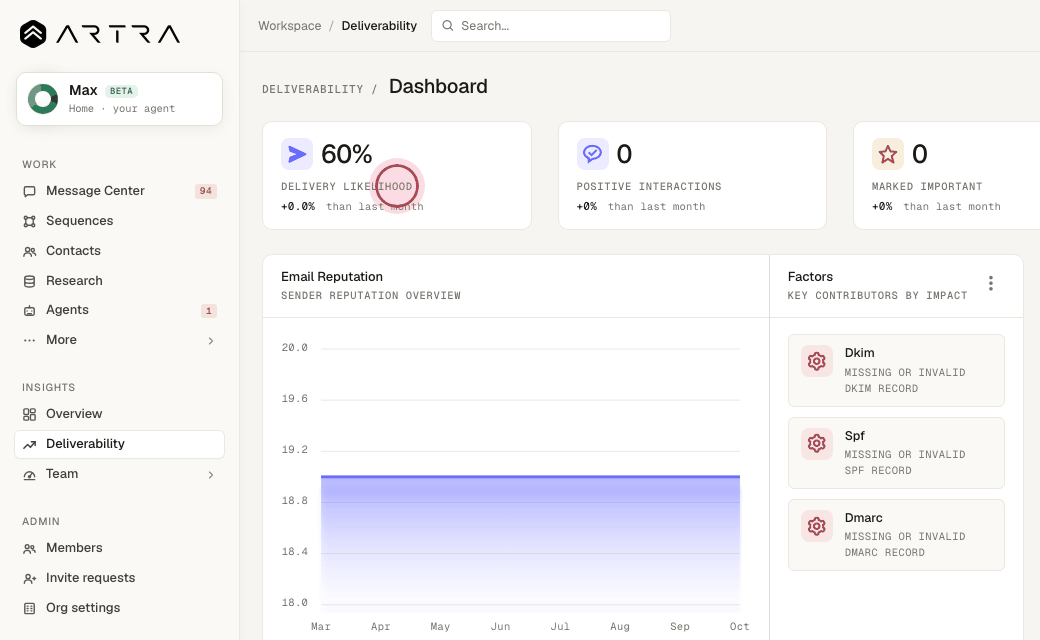Screen dimensions: 1040x640
Task: Open the Dmarc factor card
Action: (x=896, y=535)
